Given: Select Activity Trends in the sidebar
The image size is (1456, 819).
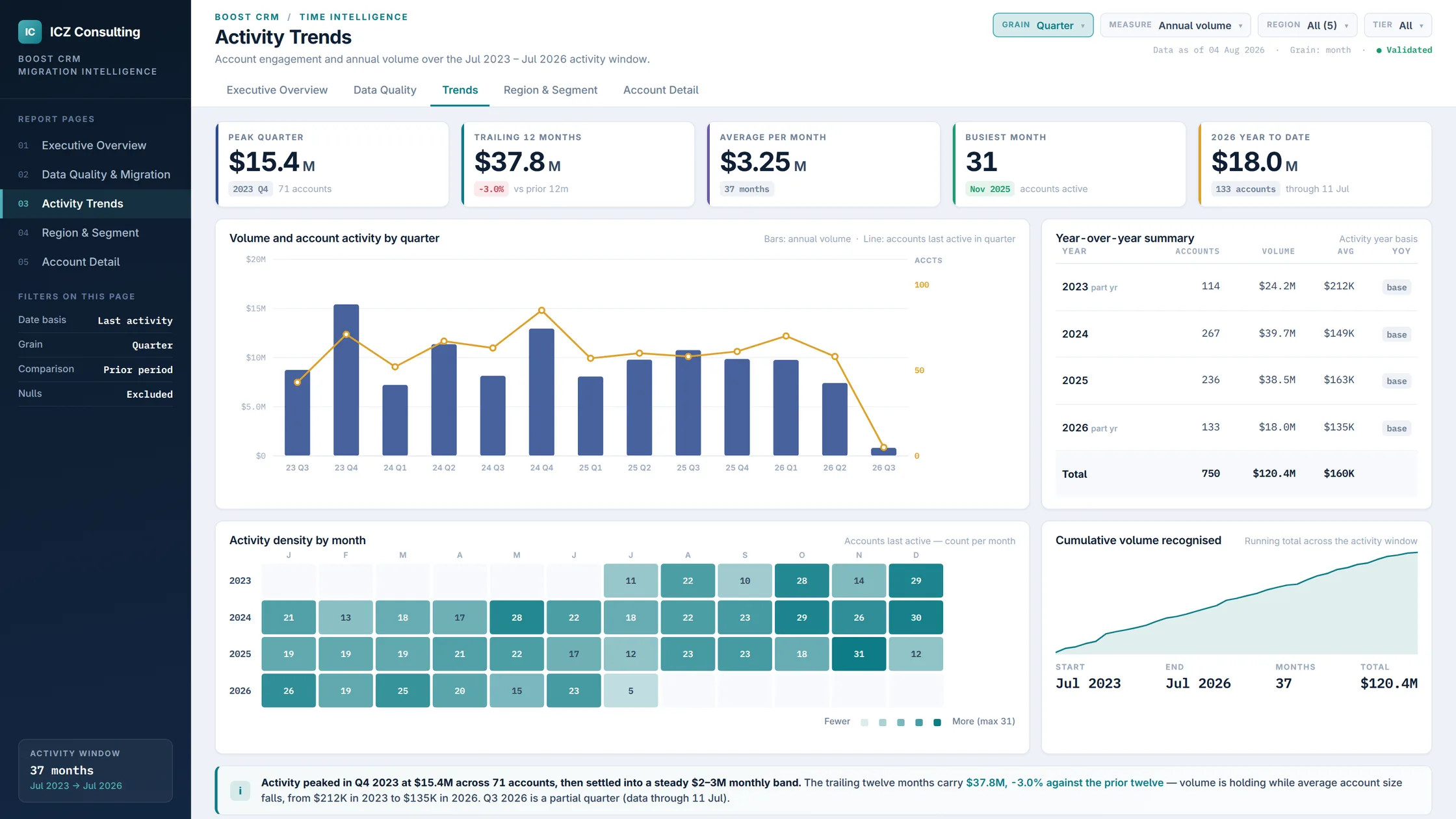Looking at the screenshot, I should coord(96,203).
